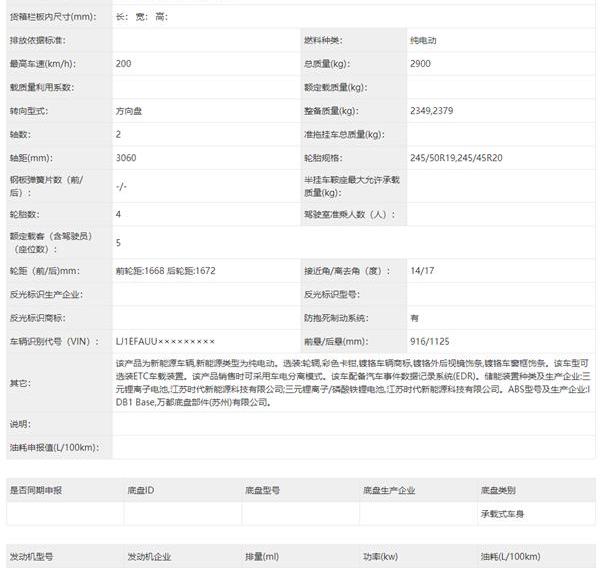600x568 pixels.
Task: Select the approach/departure angle value 14/17
Action: (x=422, y=271)
